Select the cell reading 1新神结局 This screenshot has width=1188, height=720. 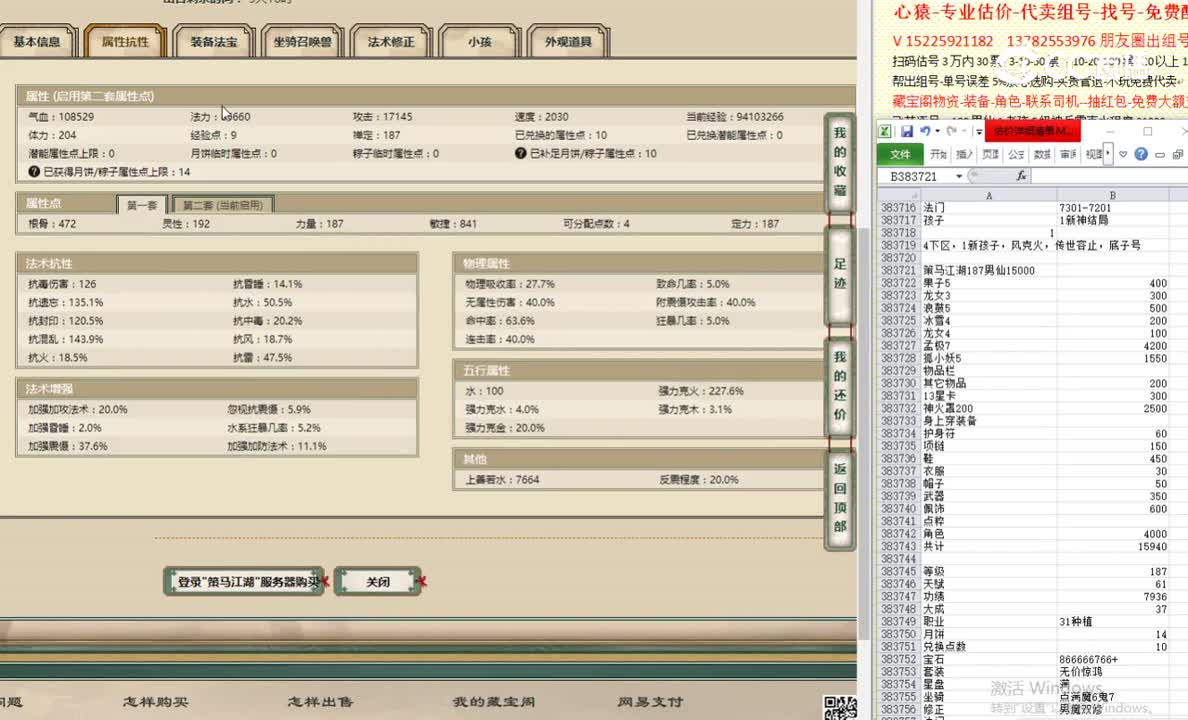coord(1112,220)
